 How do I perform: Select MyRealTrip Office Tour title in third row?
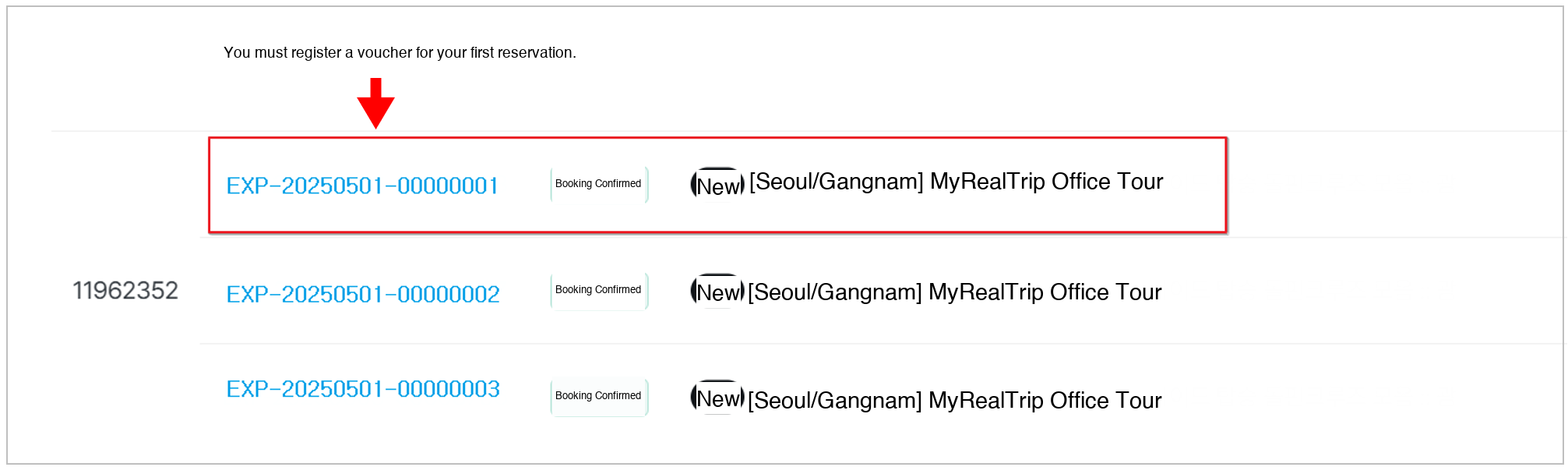click(1045, 401)
